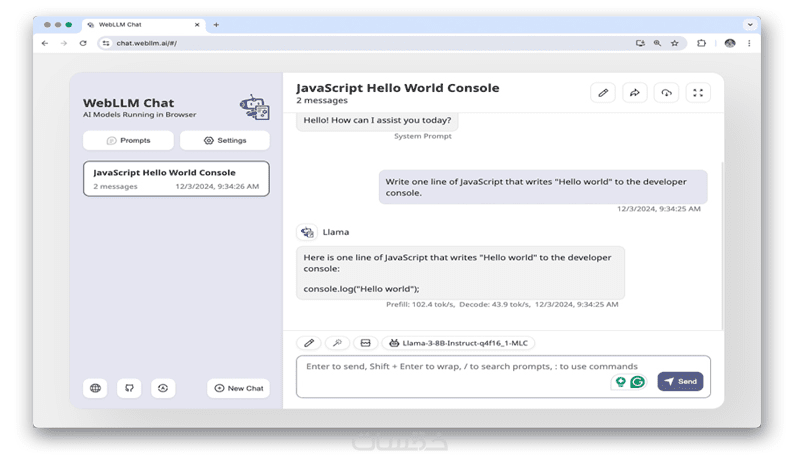Click the circular icon beside the GitHub icon
The image size is (800, 460).
163,388
